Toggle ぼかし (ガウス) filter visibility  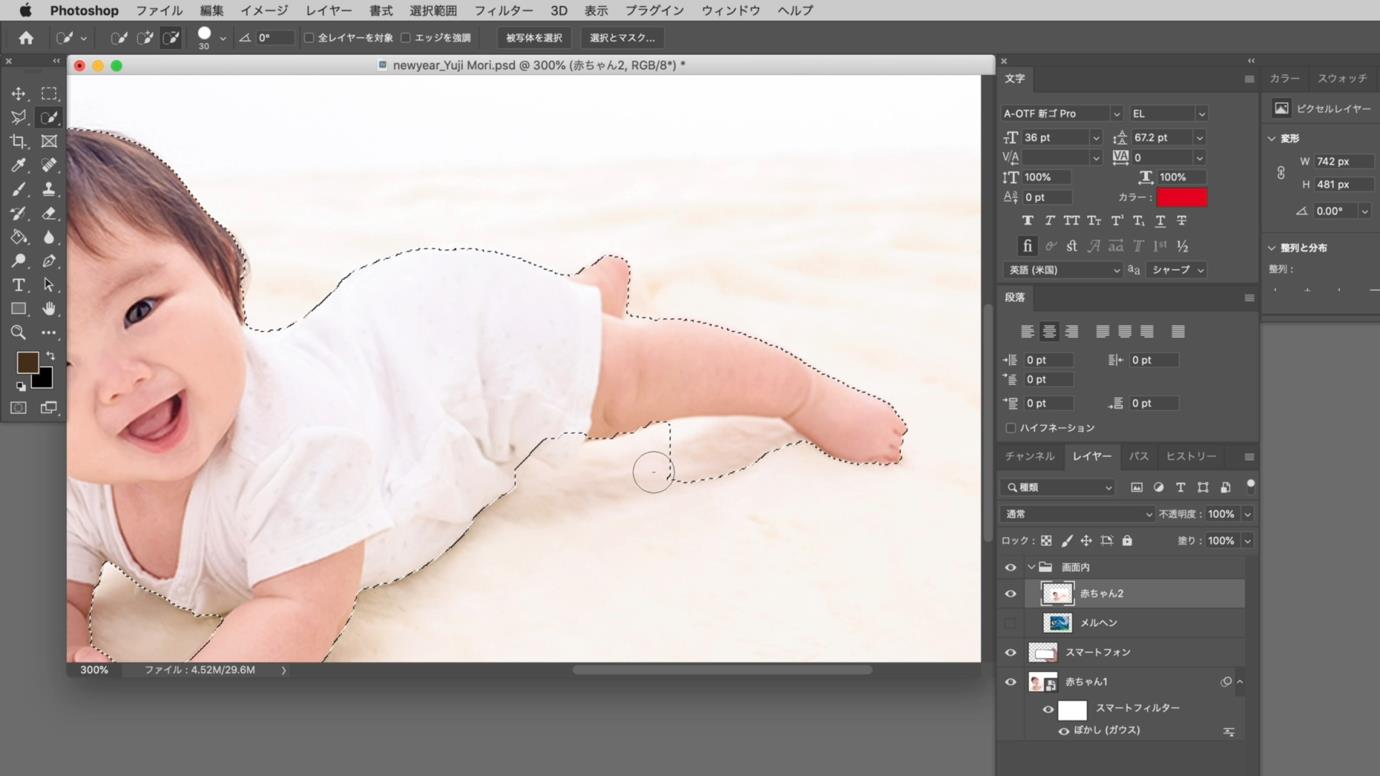pyautogui.click(x=1063, y=731)
